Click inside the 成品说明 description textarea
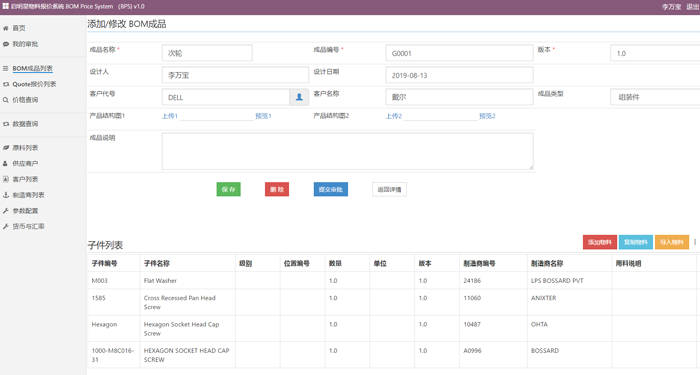This screenshot has height=375, width=700. [x=347, y=151]
